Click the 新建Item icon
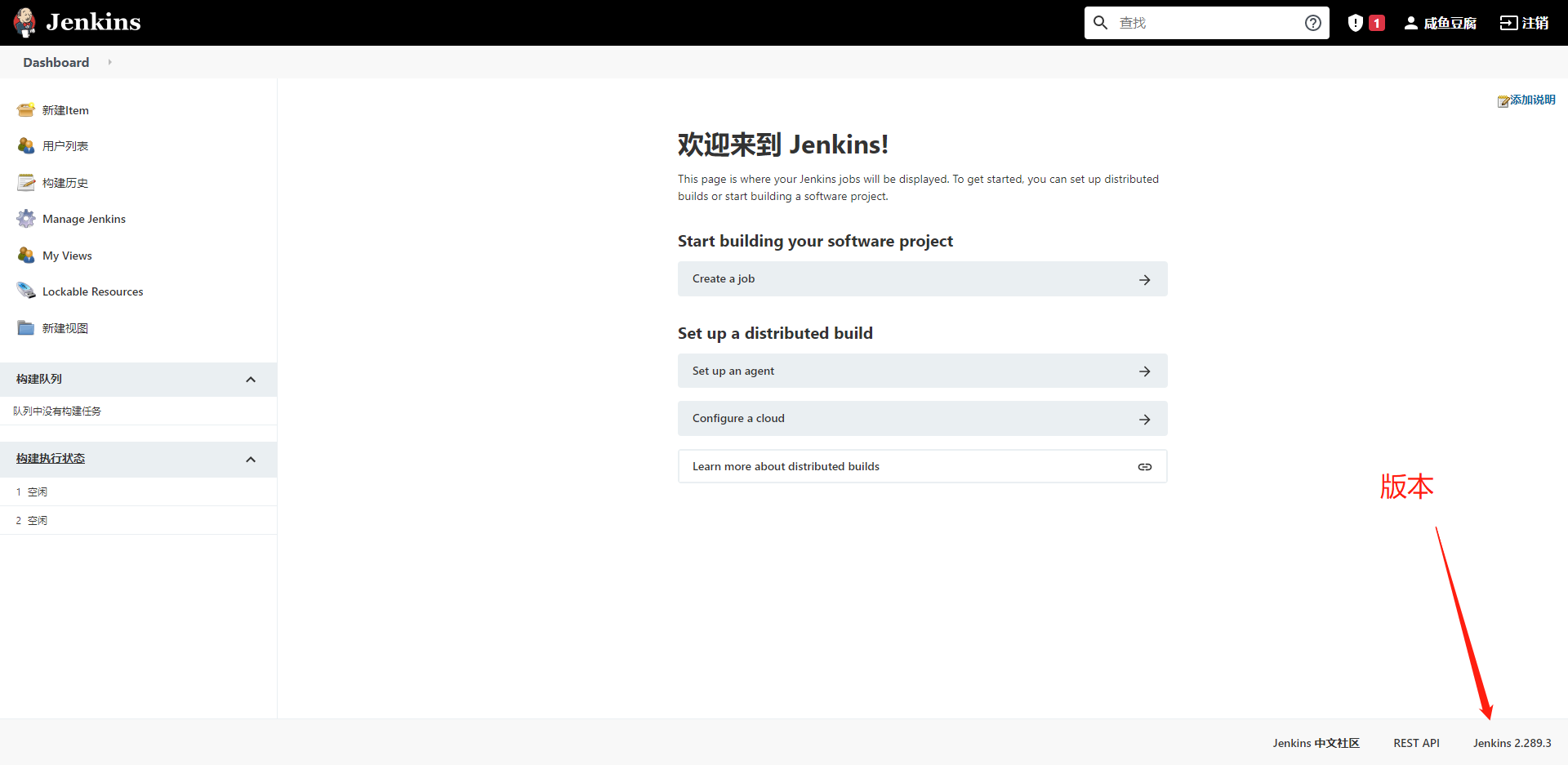 point(26,110)
